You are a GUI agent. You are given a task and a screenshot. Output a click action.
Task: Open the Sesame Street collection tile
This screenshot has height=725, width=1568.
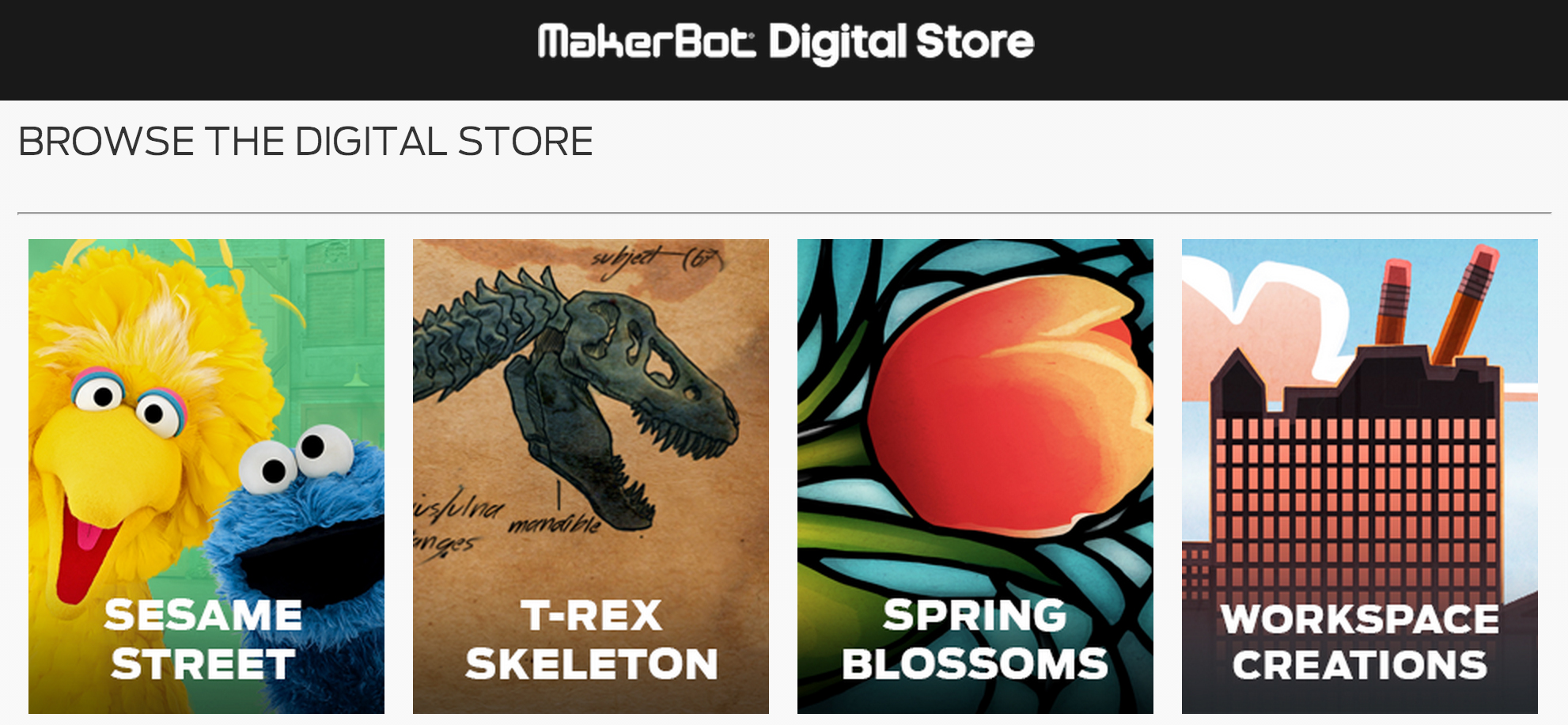(x=206, y=476)
